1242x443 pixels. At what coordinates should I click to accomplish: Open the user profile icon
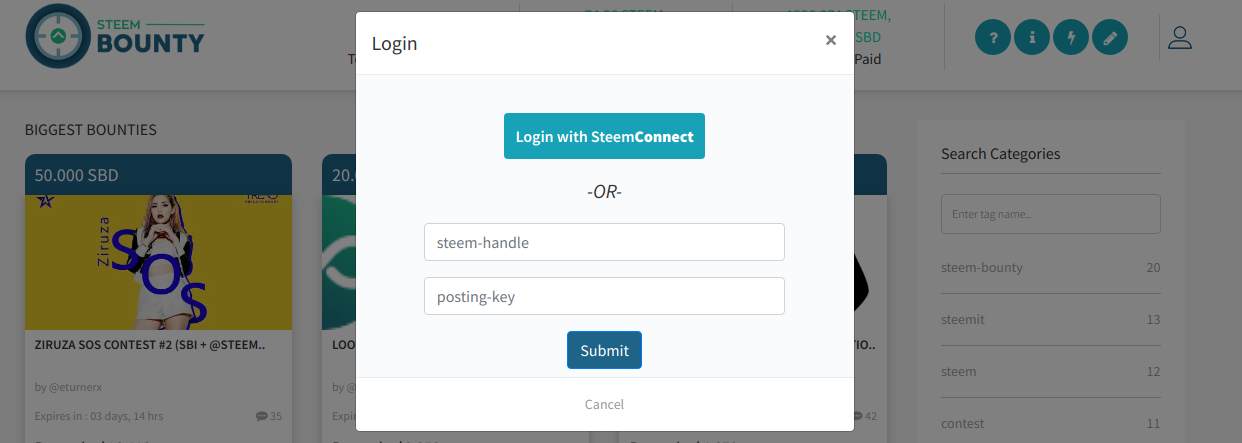click(1180, 38)
